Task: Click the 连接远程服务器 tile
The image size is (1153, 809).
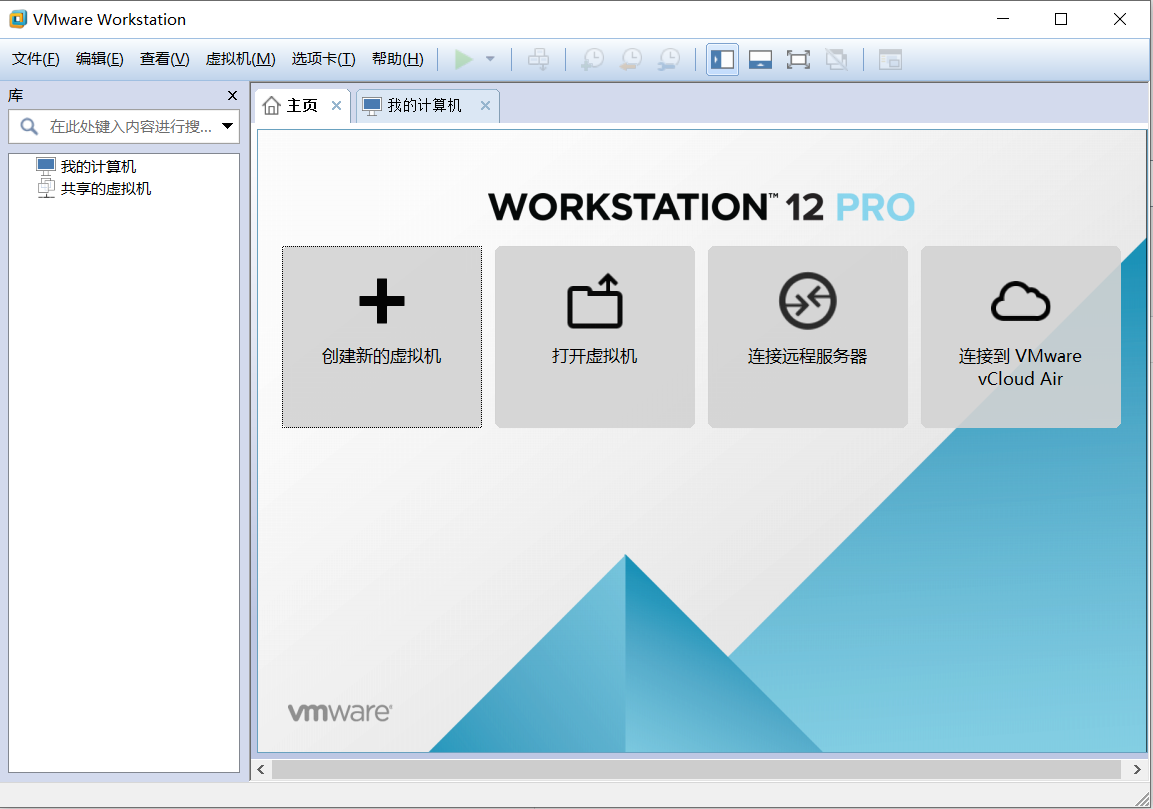Action: coord(807,337)
